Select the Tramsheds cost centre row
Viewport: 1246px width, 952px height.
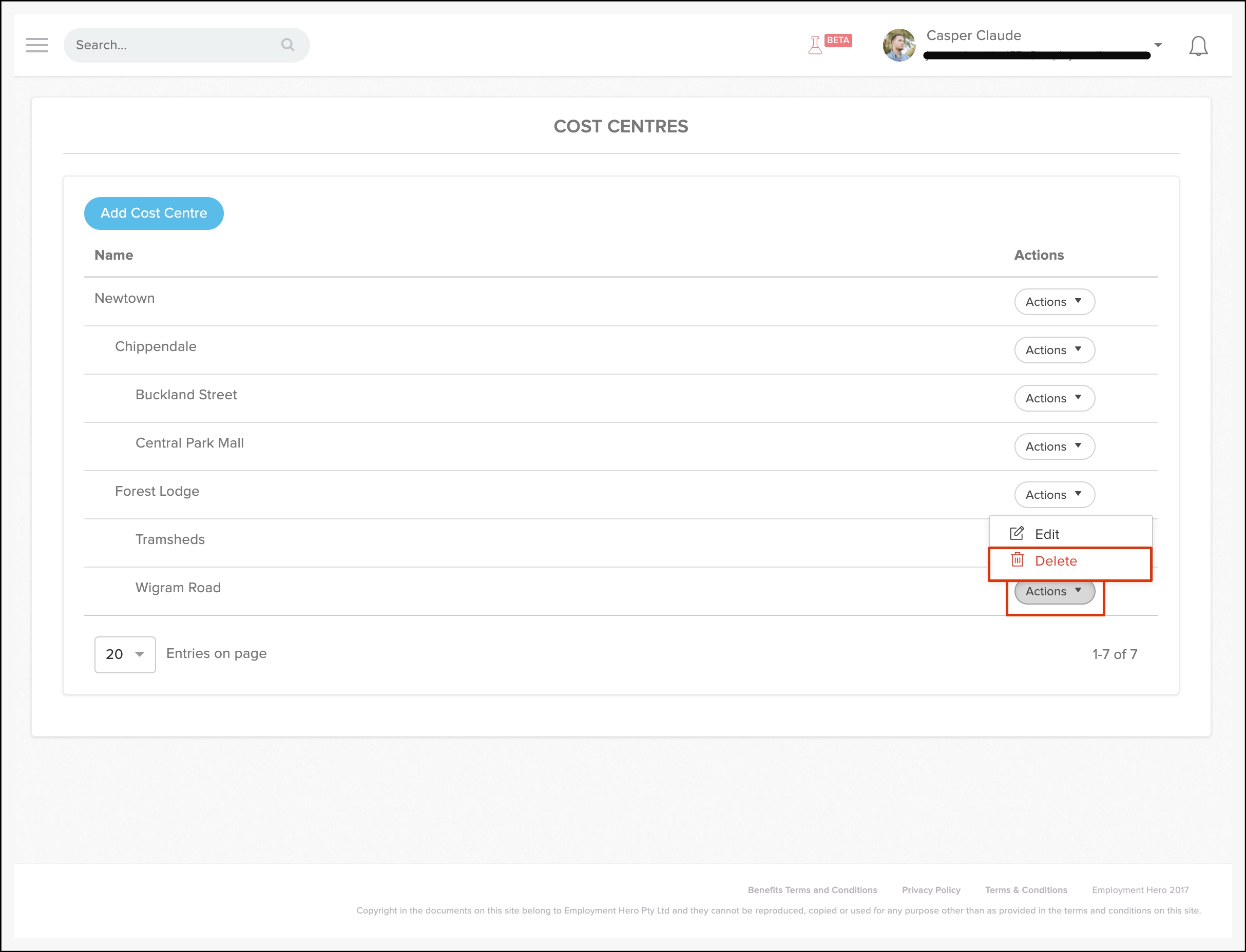point(170,539)
